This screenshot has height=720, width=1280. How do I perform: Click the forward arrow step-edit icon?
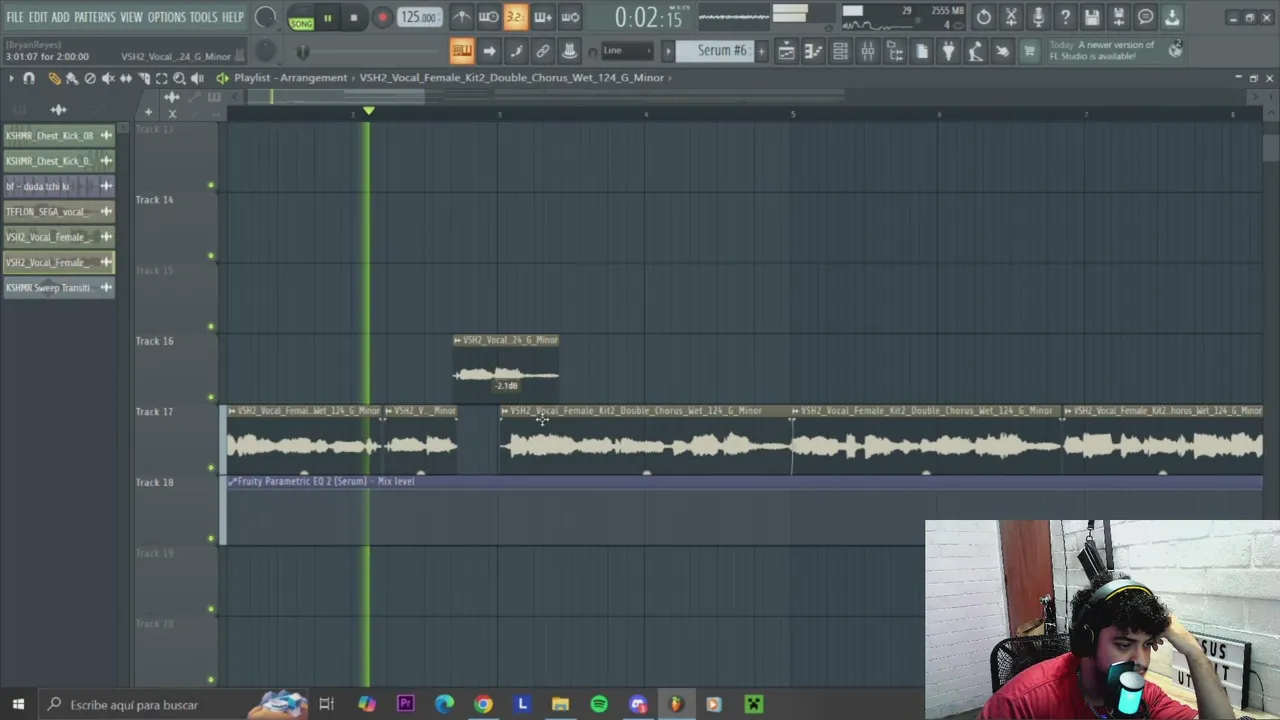488,51
